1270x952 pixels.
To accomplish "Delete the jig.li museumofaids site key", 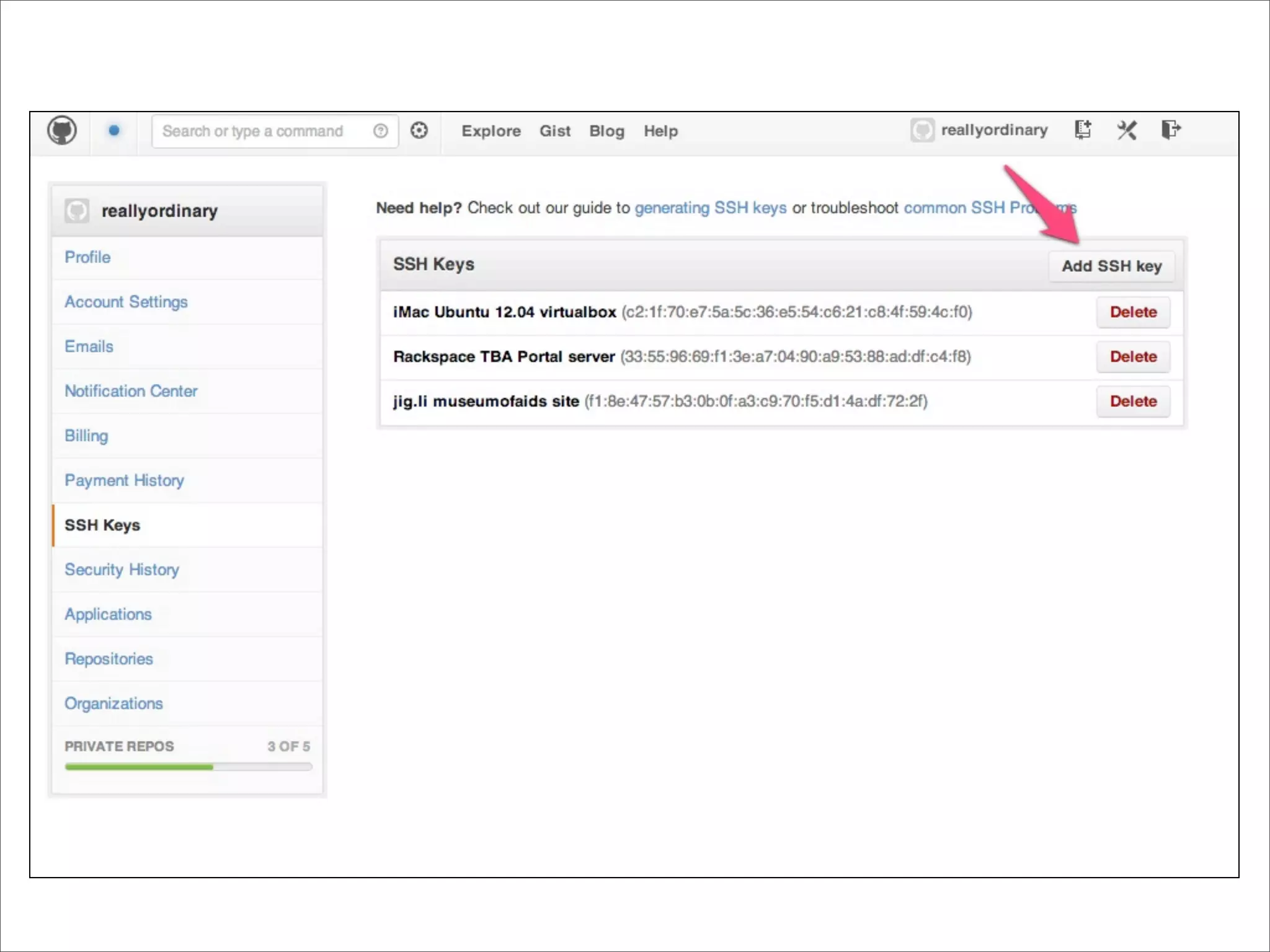I will tap(1133, 401).
